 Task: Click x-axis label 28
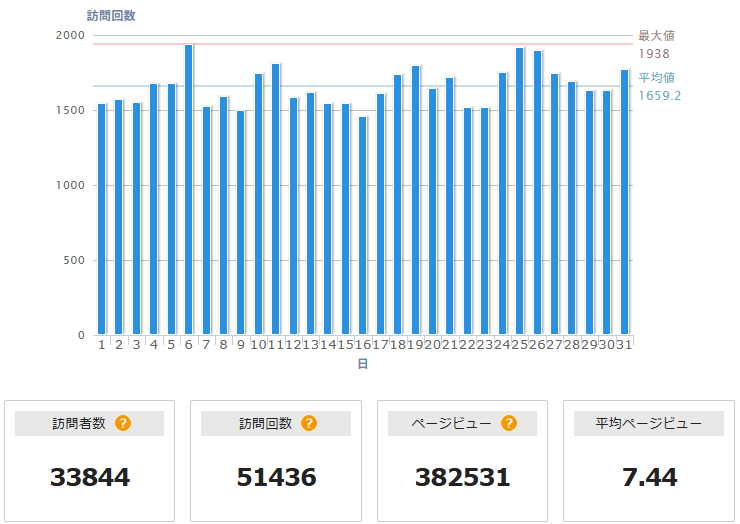572,345
